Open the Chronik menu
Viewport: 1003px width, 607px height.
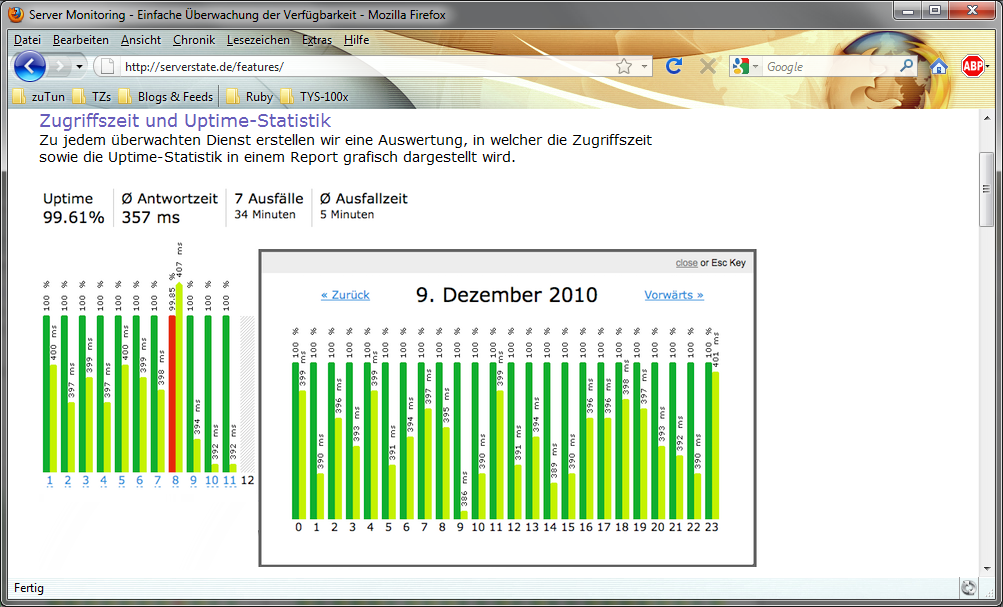coord(193,40)
